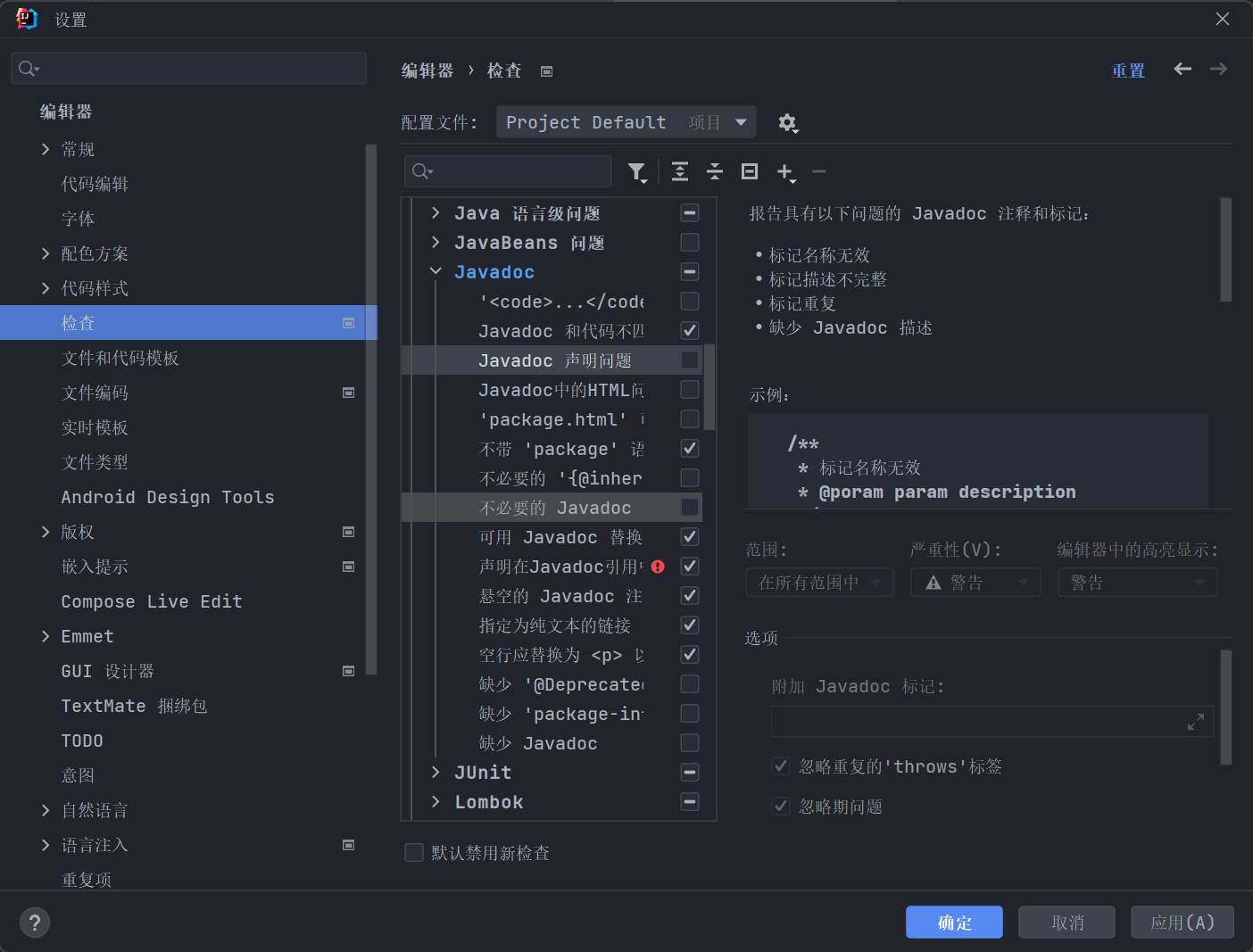Expand the attached Javadoc tags field icon
This screenshot has height=952, width=1253.
click(1196, 722)
